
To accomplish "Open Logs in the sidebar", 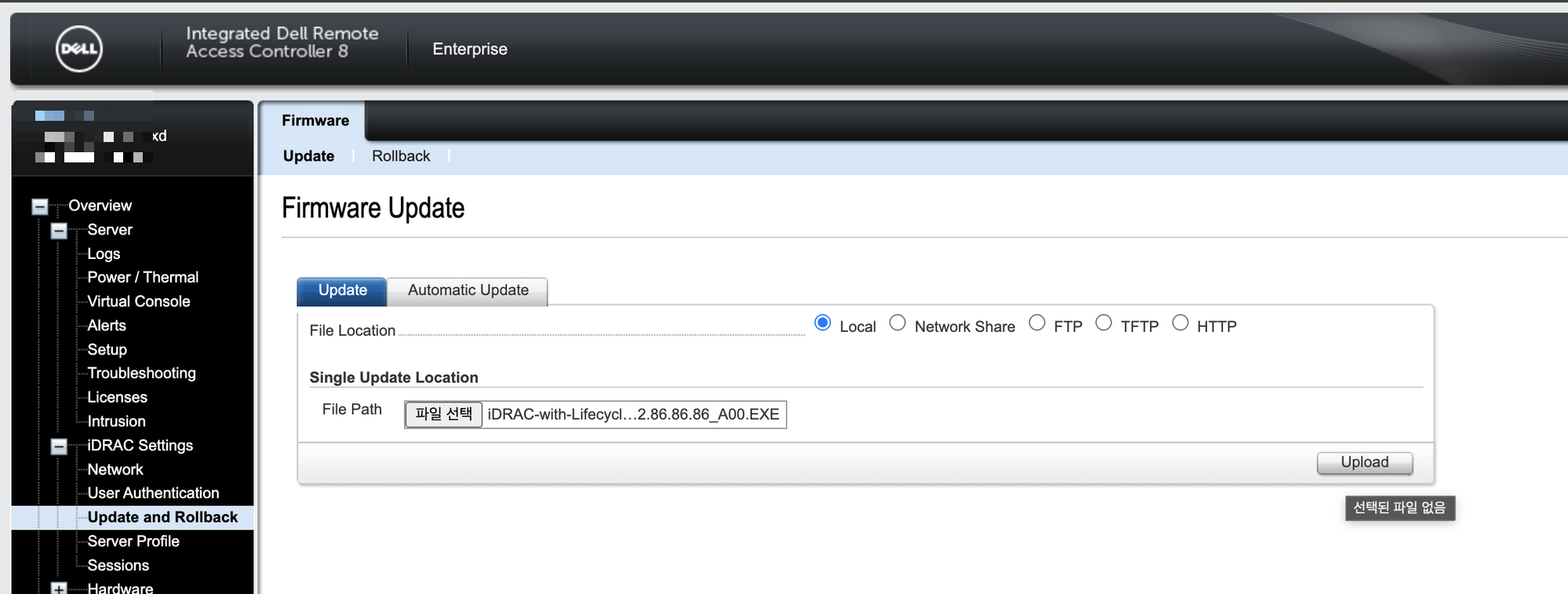I will click(x=104, y=253).
